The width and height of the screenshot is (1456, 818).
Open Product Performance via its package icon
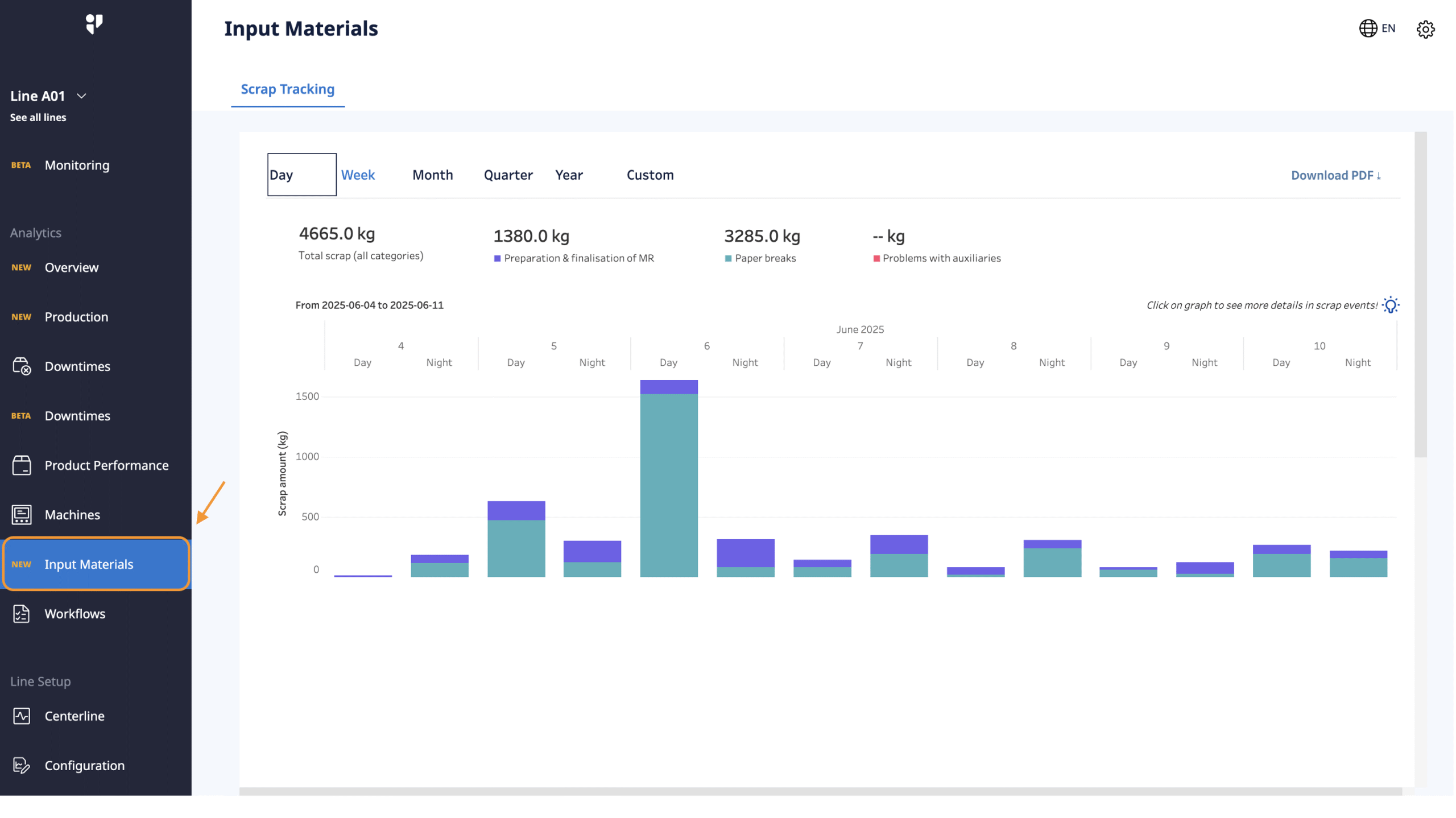point(21,465)
